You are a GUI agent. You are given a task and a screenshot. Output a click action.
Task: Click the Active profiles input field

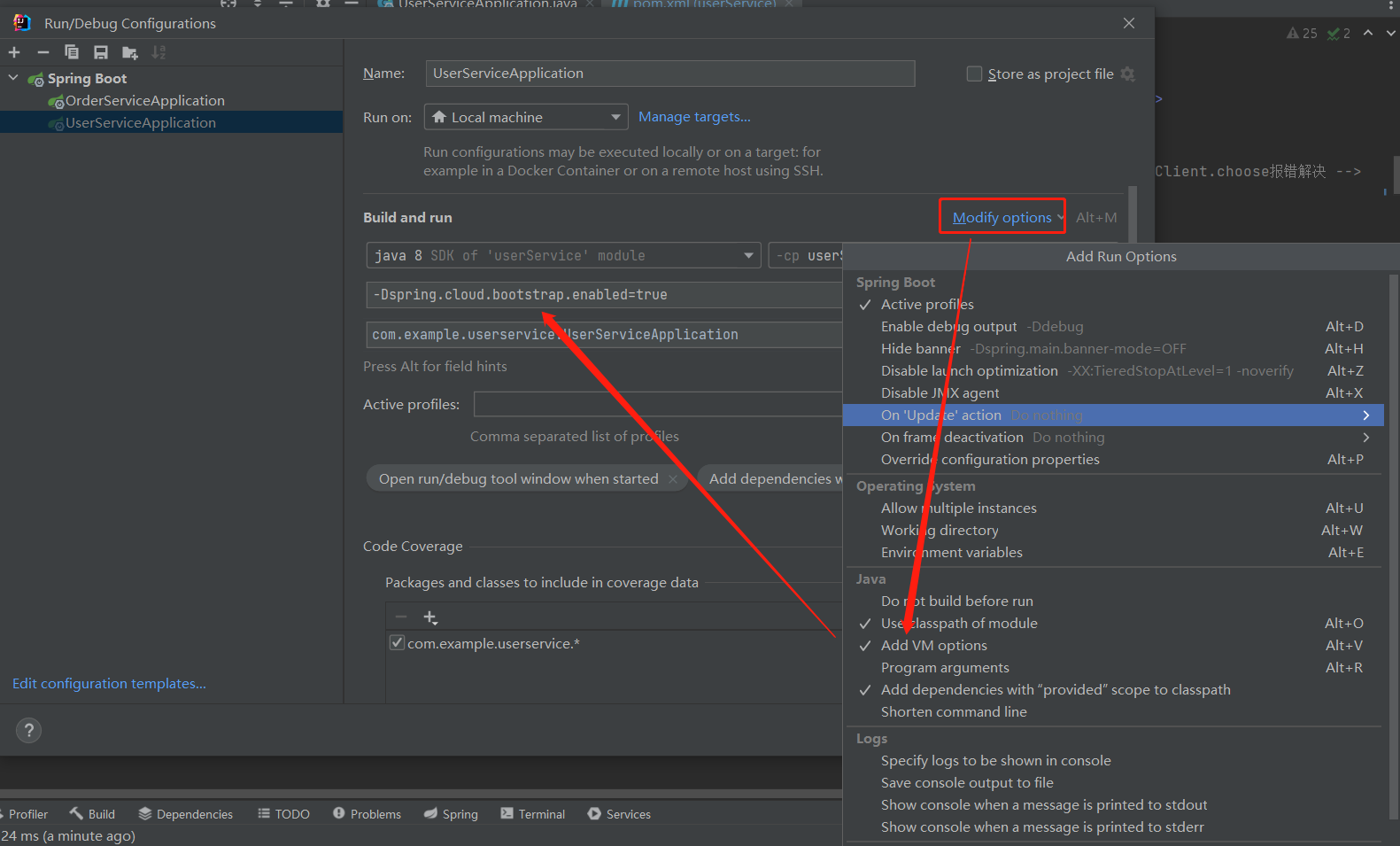click(x=658, y=405)
